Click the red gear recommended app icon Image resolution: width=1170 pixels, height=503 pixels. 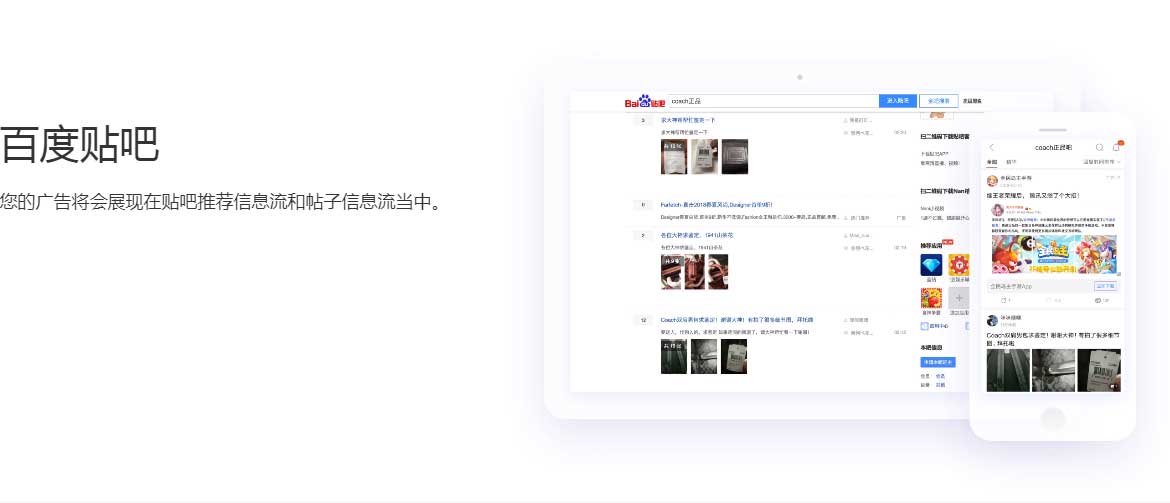click(959, 266)
